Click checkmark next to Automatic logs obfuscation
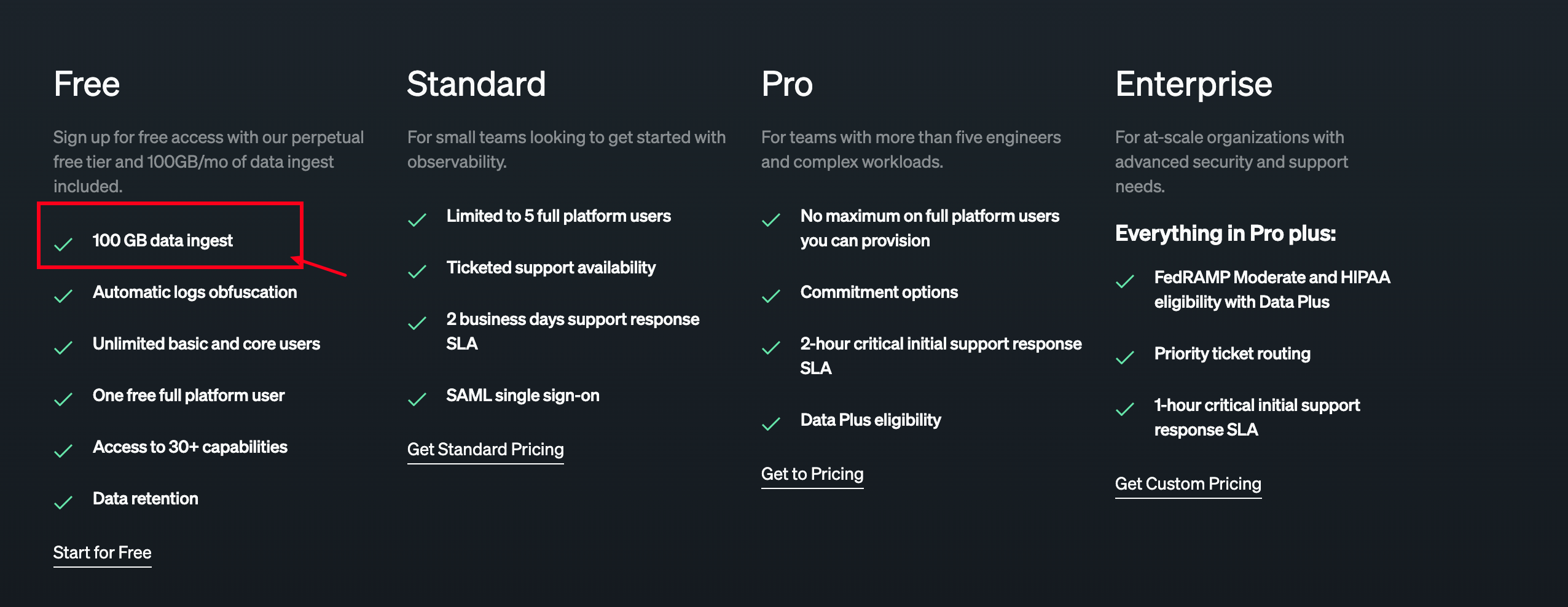Image resolution: width=1568 pixels, height=607 pixels. click(63, 296)
